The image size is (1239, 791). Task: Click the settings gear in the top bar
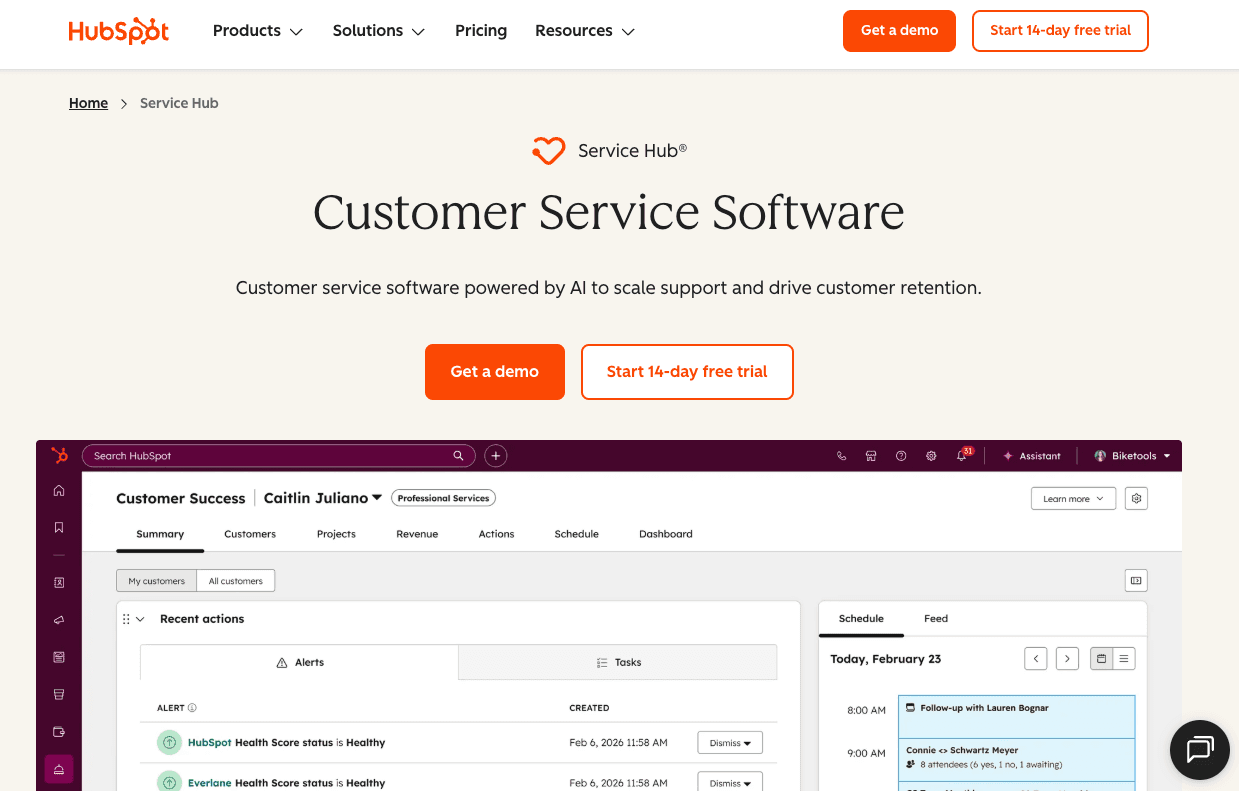931,456
